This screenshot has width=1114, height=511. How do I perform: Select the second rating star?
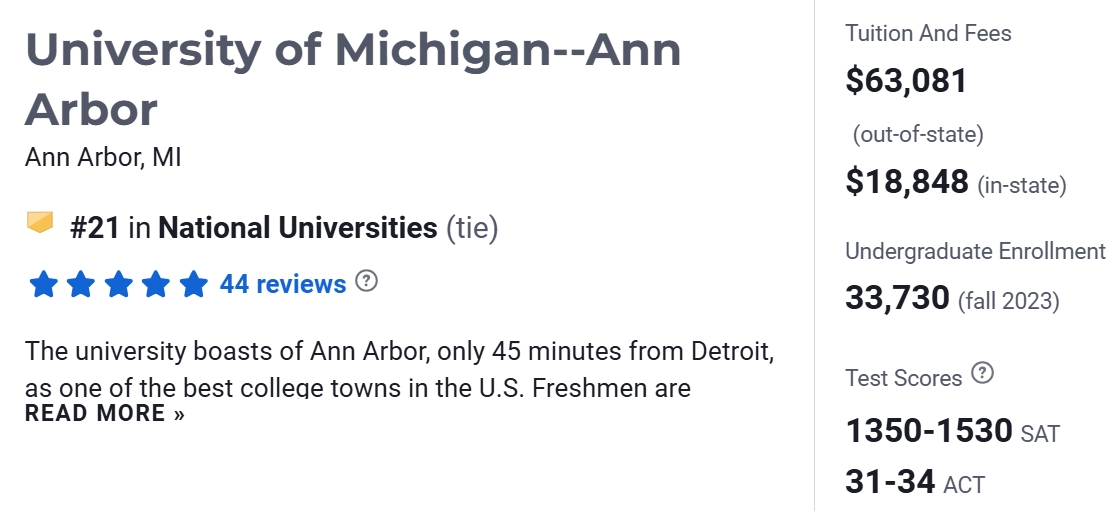(x=81, y=285)
